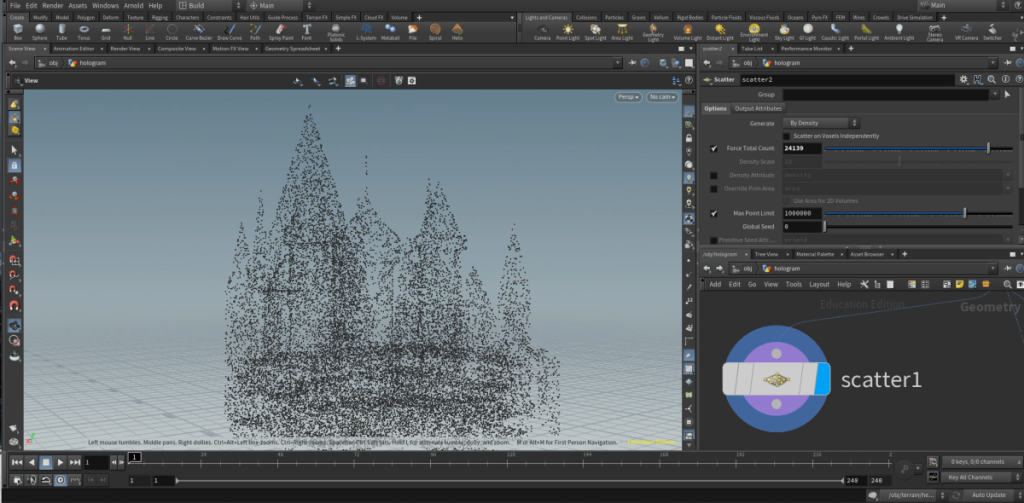Enable the Primitive Seed Attribute checkbox
This screenshot has height=503, width=1024.
(x=714, y=240)
